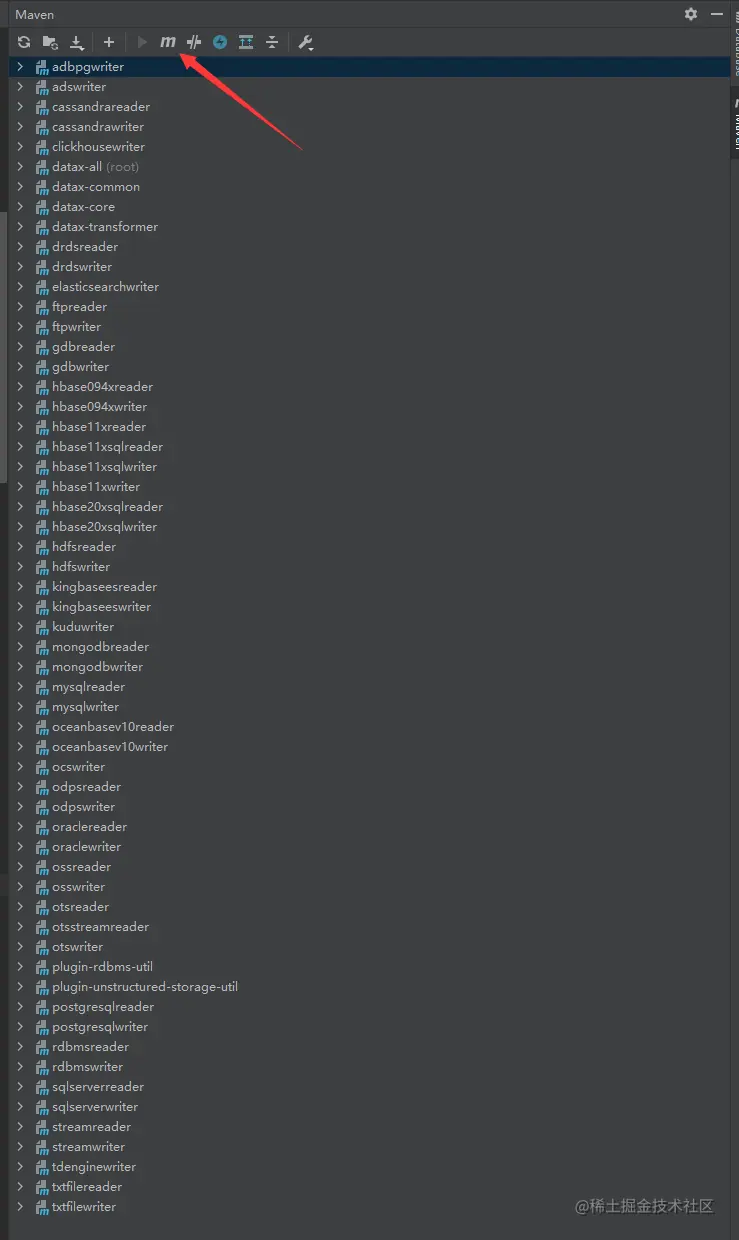This screenshot has width=739, height=1240.
Task: Hide the Maven tool window
Action: [717, 14]
